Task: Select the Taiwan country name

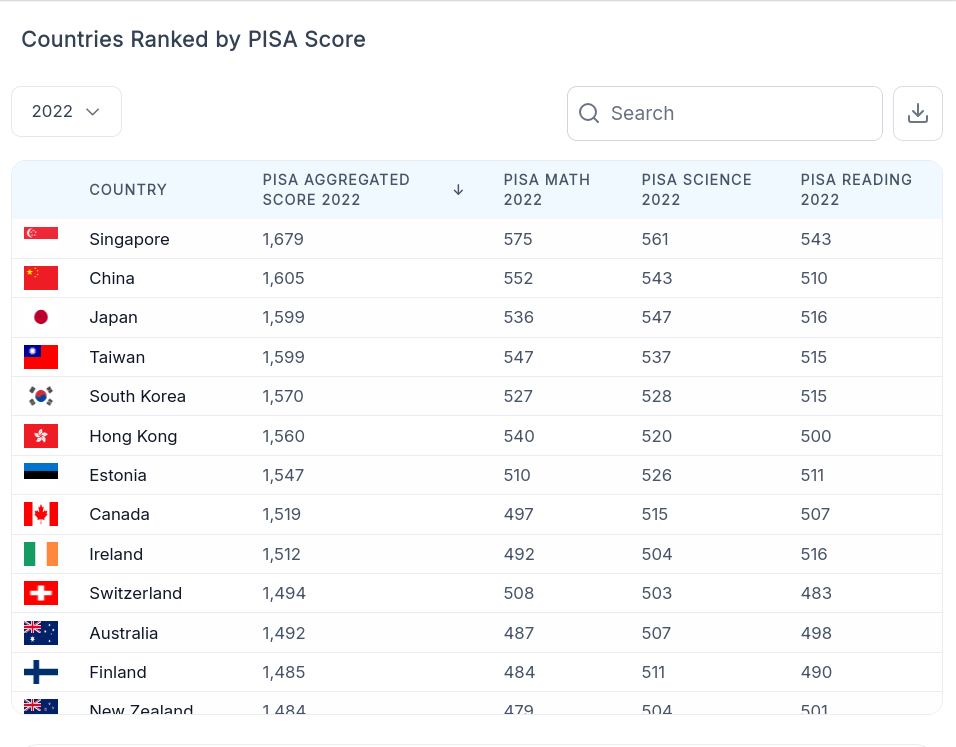Action: tap(117, 357)
